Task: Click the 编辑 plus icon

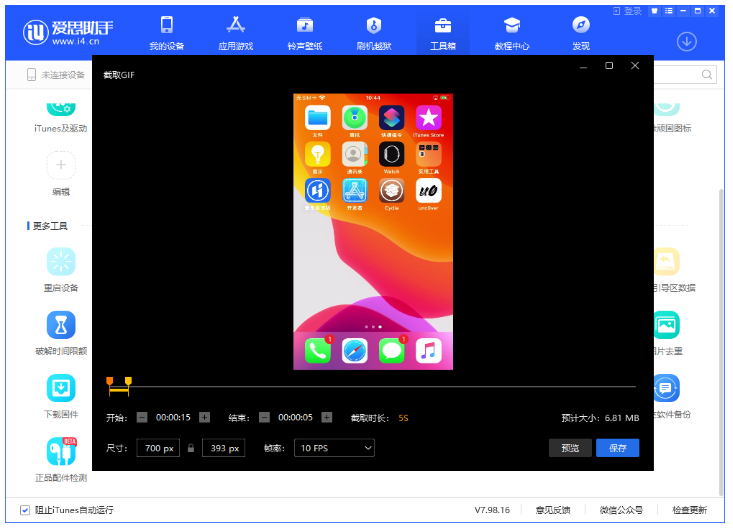Action: pos(61,165)
